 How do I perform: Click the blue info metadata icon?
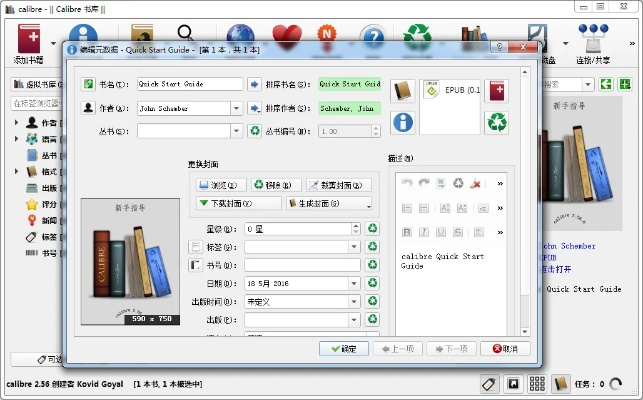click(402, 122)
